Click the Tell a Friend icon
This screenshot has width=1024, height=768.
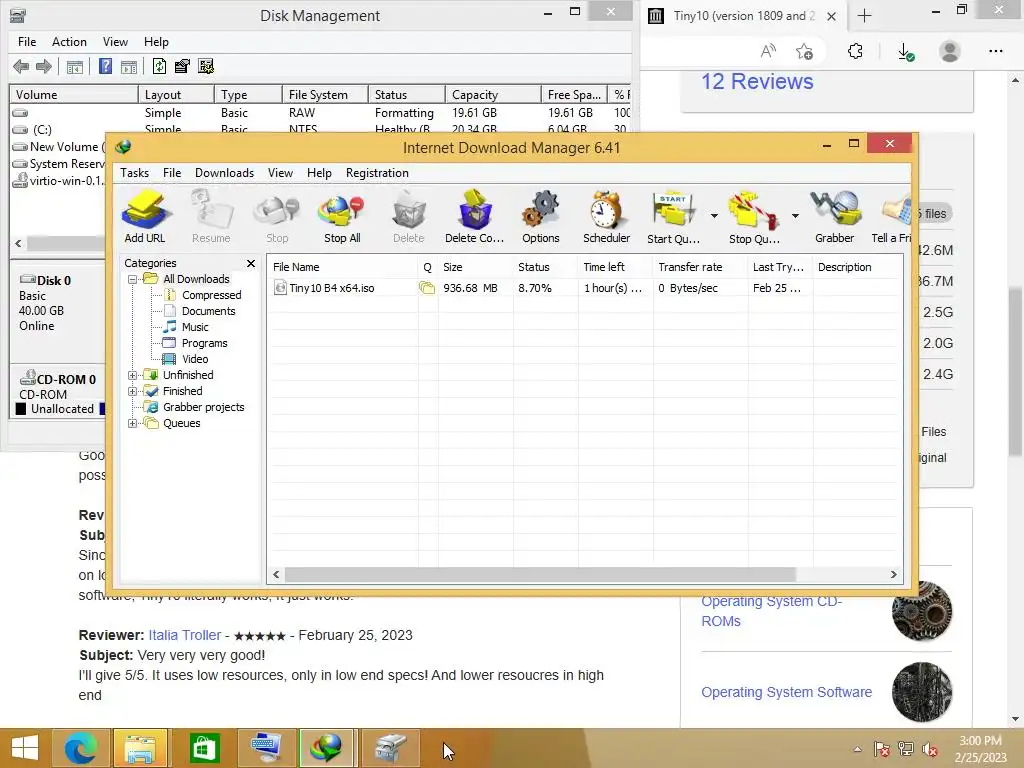tap(892, 217)
